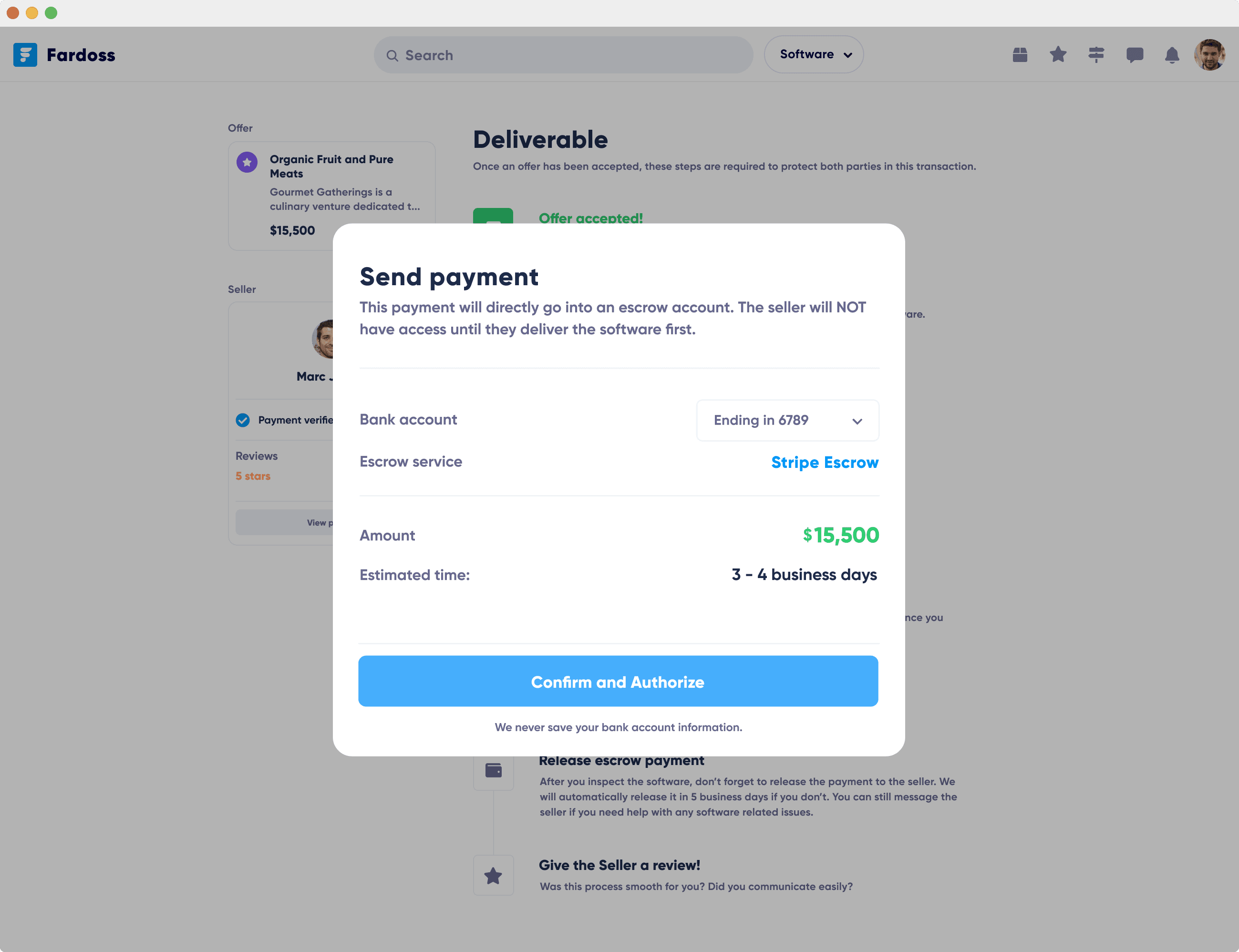Click the Payment verified checkmark
Screen dimensions: 1239x952
coord(243,420)
